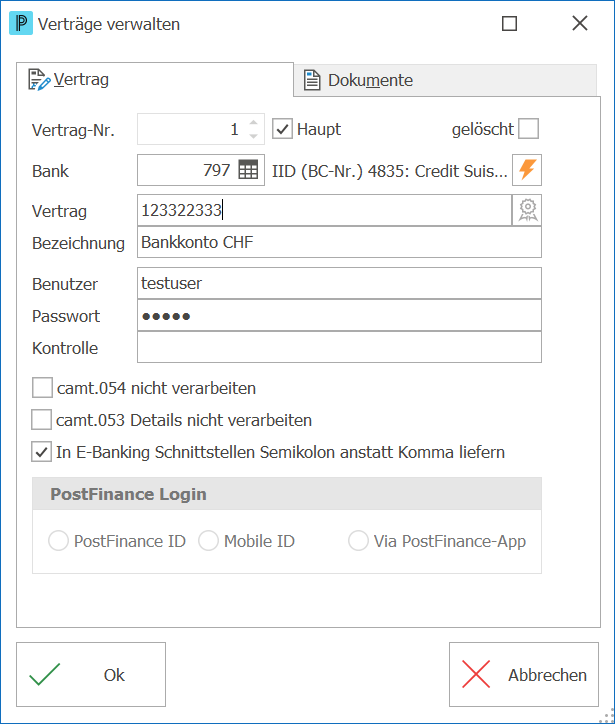Click the PostFinance Login section header
This screenshot has height=724, width=615.
287,494
